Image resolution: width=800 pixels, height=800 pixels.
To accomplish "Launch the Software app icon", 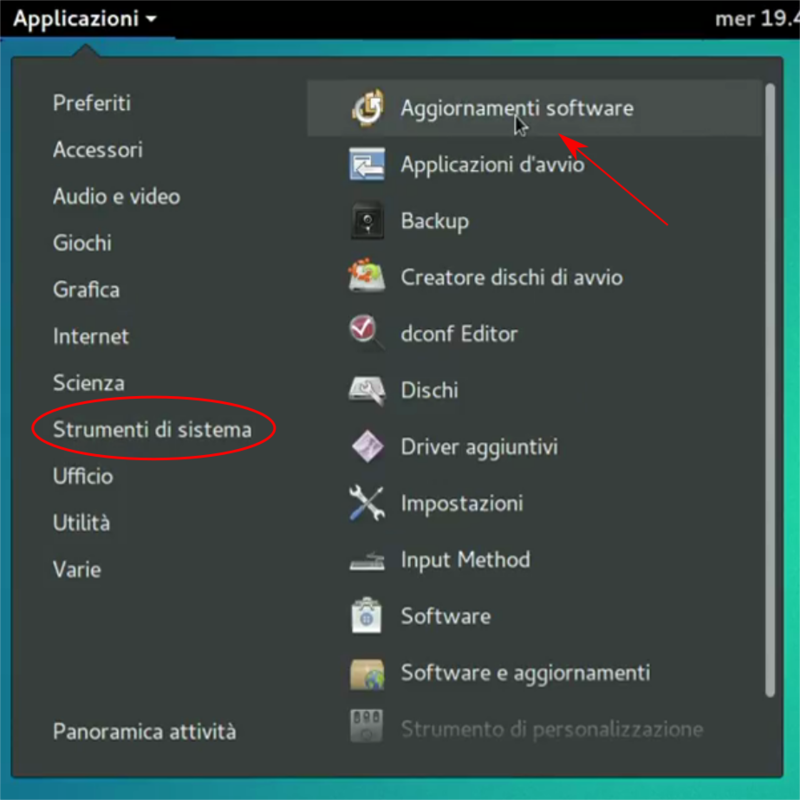I will [x=368, y=616].
